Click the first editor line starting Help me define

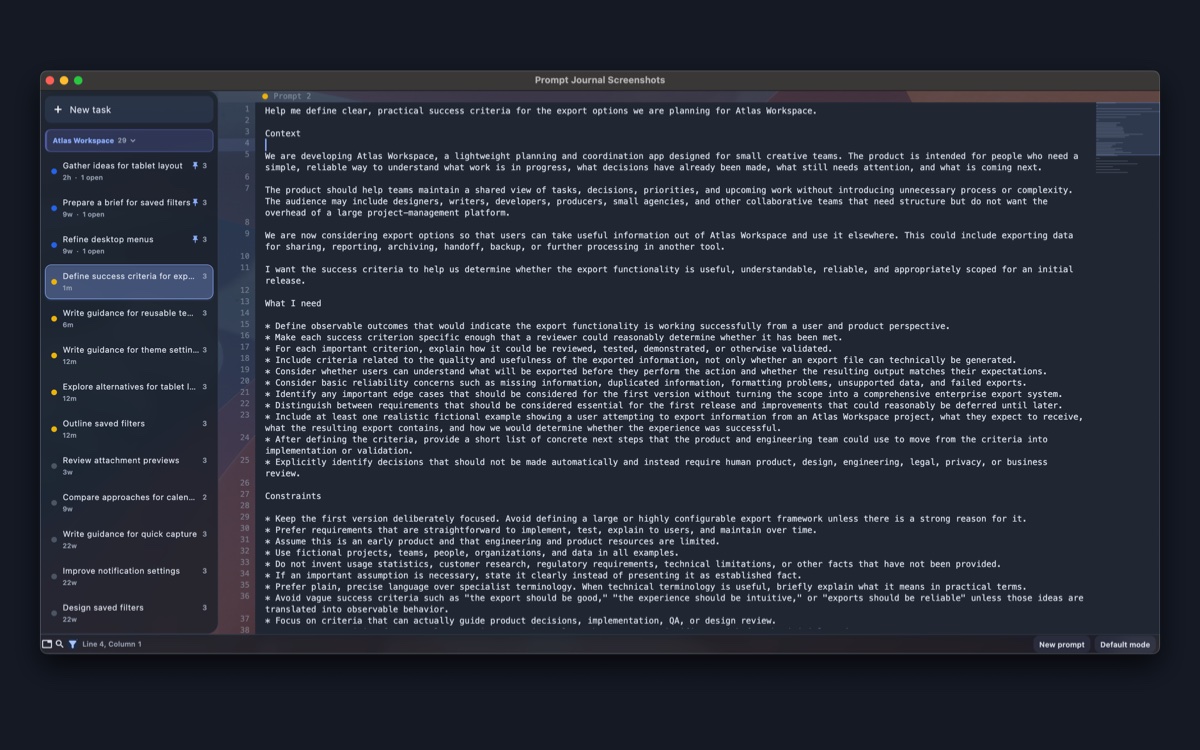coord(541,110)
